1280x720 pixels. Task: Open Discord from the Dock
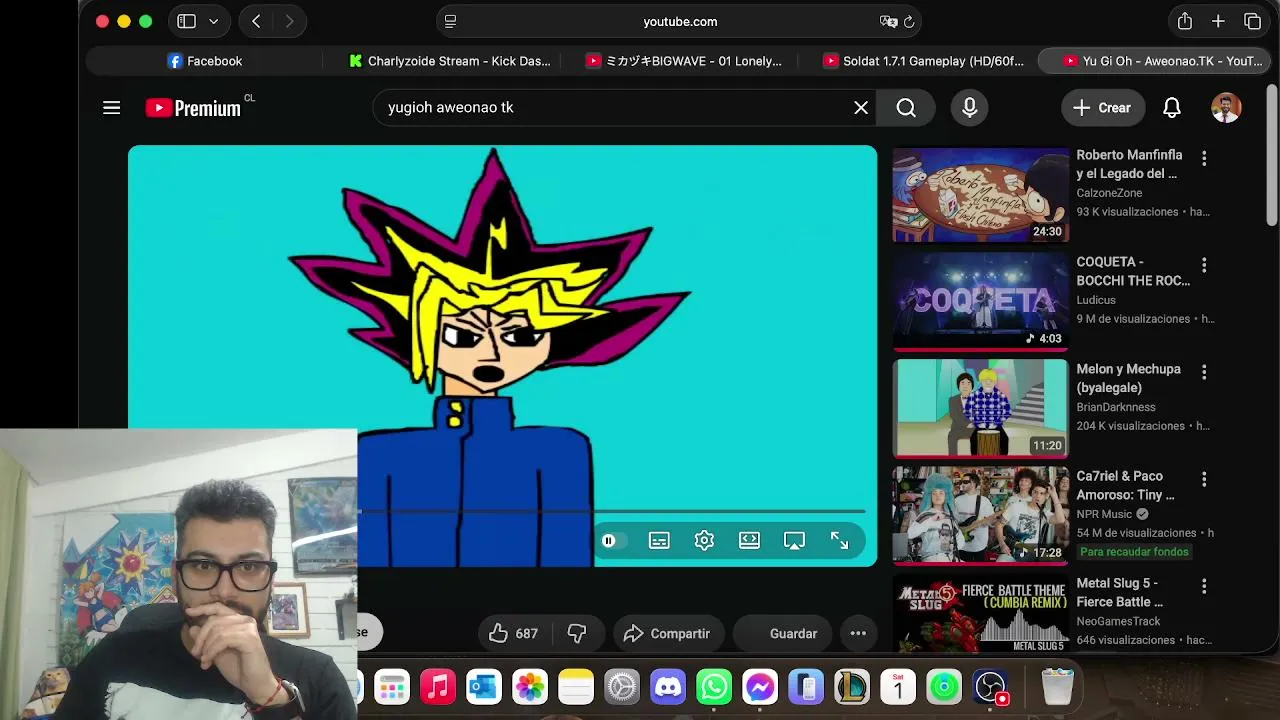point(668,687)
